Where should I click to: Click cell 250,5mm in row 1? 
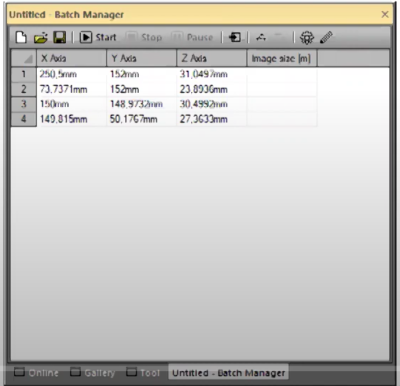pos(71,74)
